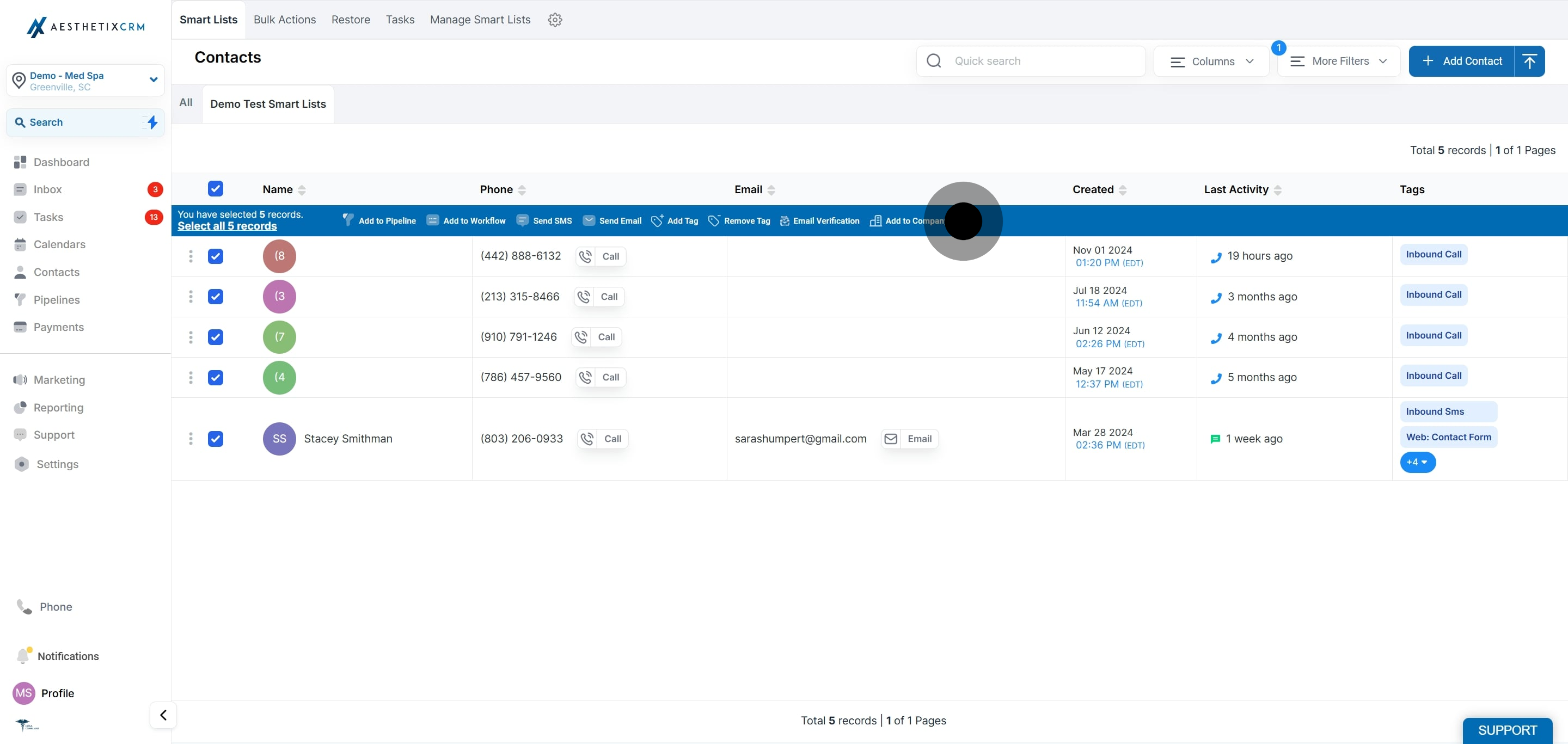Image resolution: width=1568 pixels, height=744 pixels.
Task: Click the lightning bolt quick actions icon
Action: (152, 122)
